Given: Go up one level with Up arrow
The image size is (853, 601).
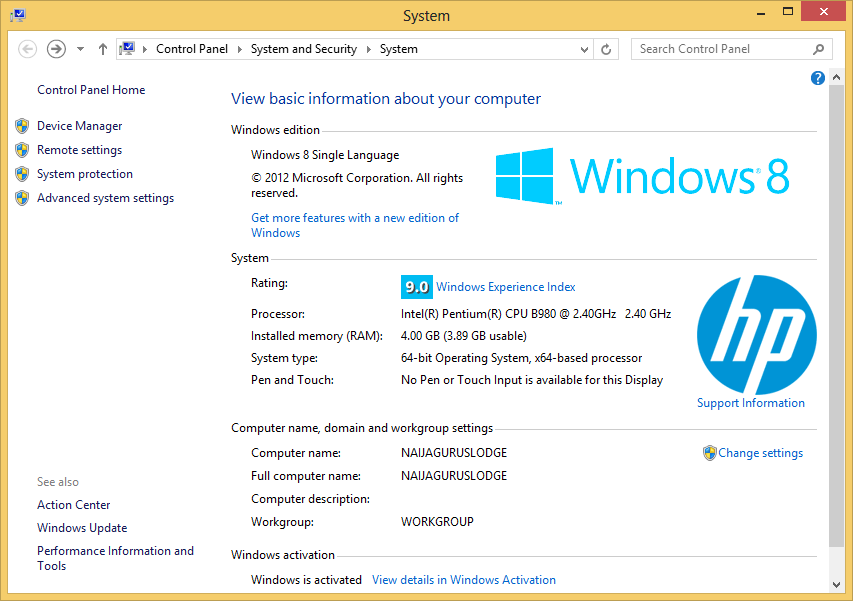Looking at the screenshot, I should pyautogui.click(x=103, y=49).
